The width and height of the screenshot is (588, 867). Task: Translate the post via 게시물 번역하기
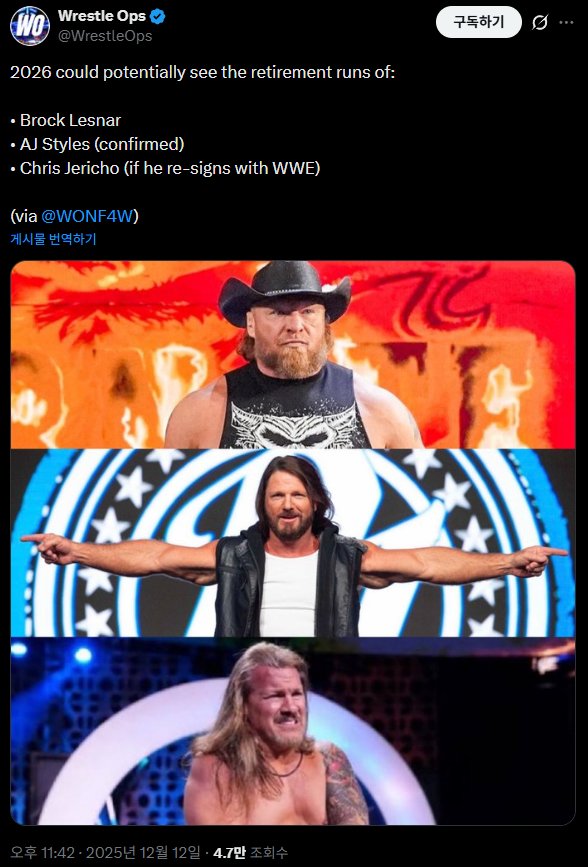(53, 239)
